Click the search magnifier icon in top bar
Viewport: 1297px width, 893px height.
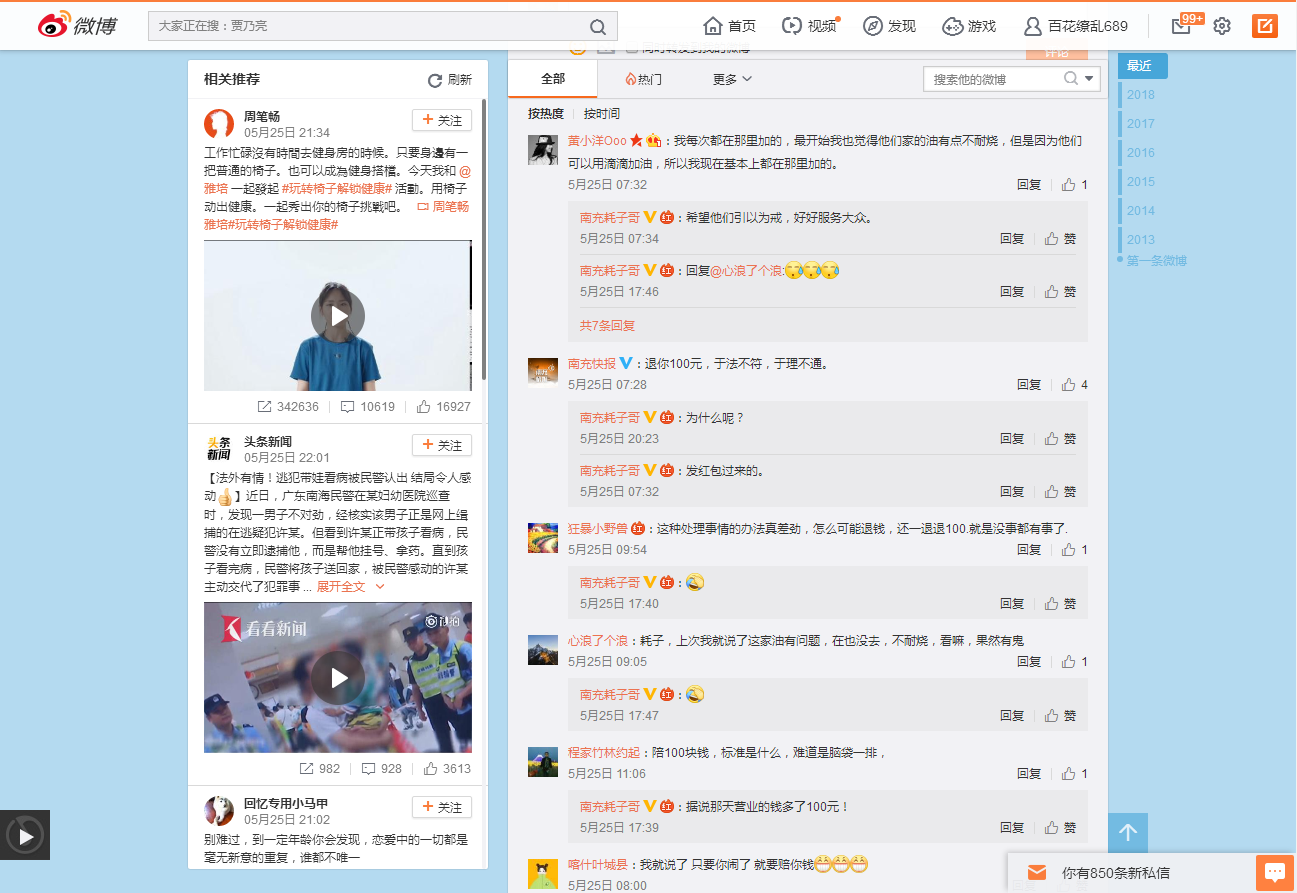coord(598,27)
